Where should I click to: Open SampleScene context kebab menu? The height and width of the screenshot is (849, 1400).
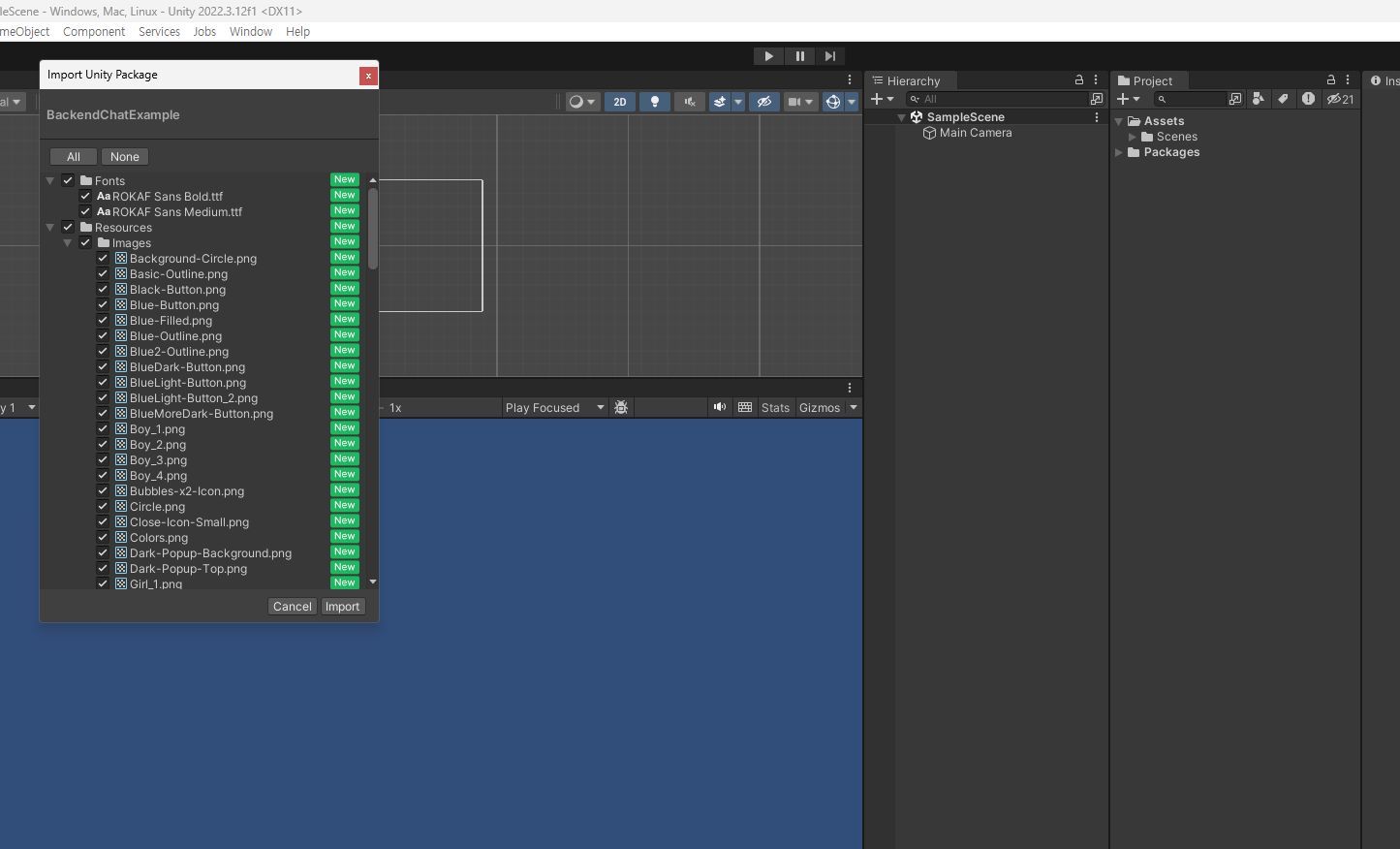(1097, 117)
